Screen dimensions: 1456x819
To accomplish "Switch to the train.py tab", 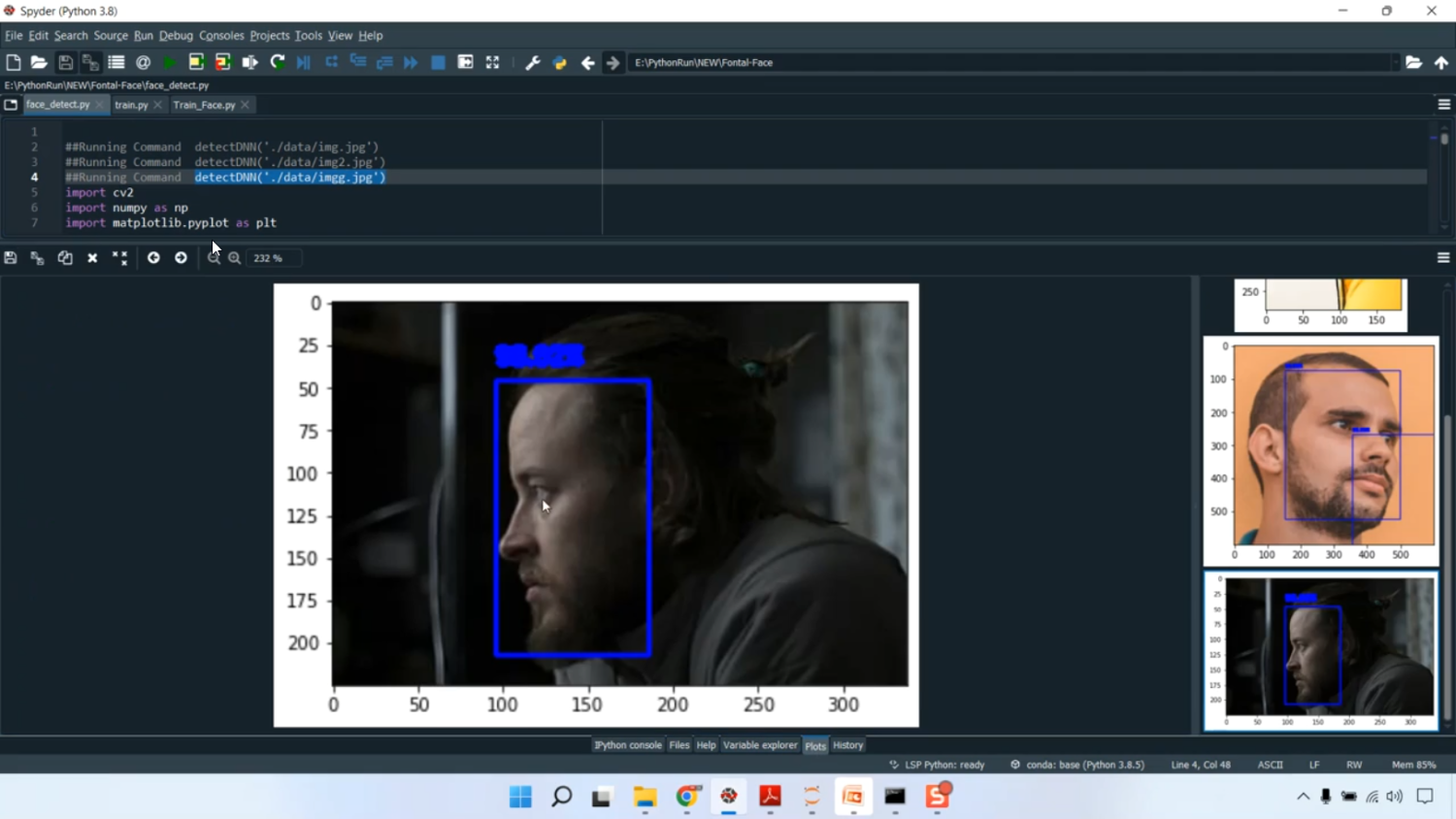I will (131, 104).
